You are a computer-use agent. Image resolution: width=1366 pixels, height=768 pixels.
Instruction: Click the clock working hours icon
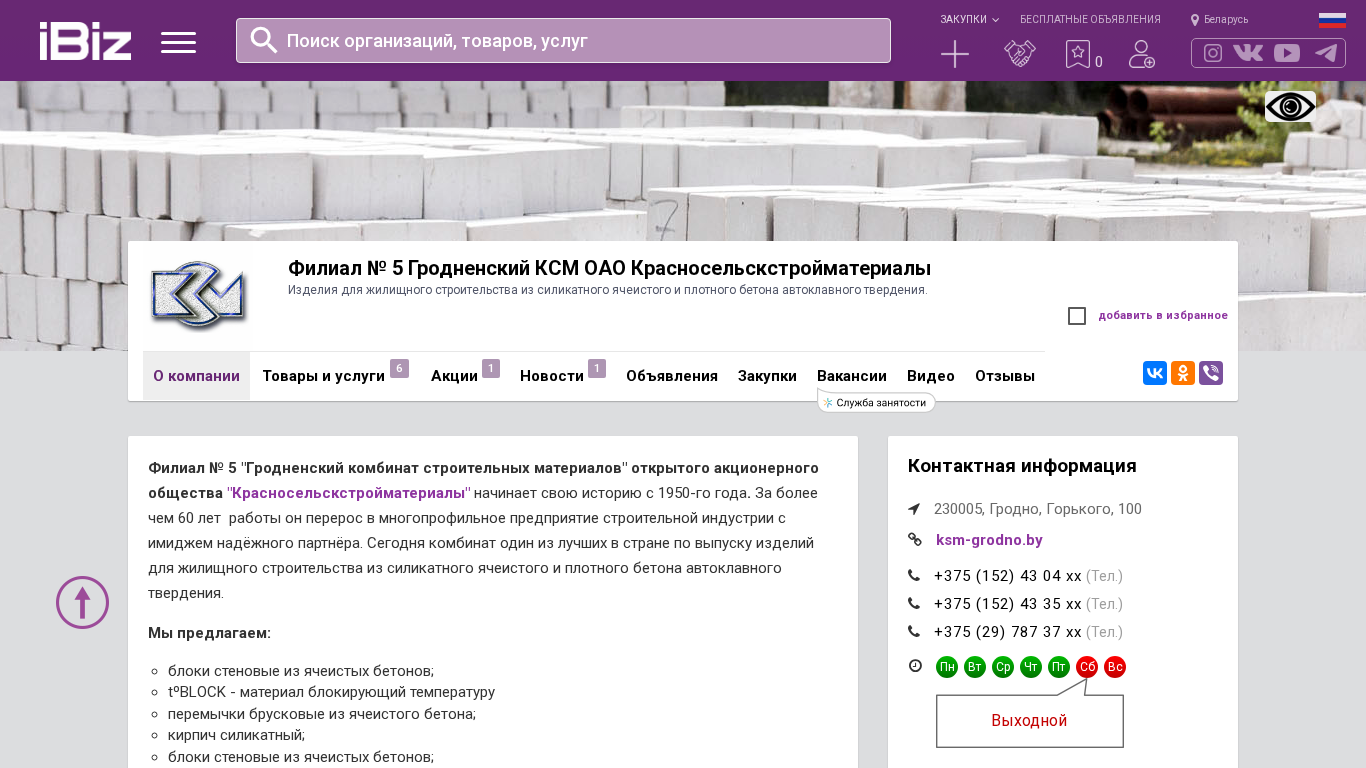click(915, 666)
